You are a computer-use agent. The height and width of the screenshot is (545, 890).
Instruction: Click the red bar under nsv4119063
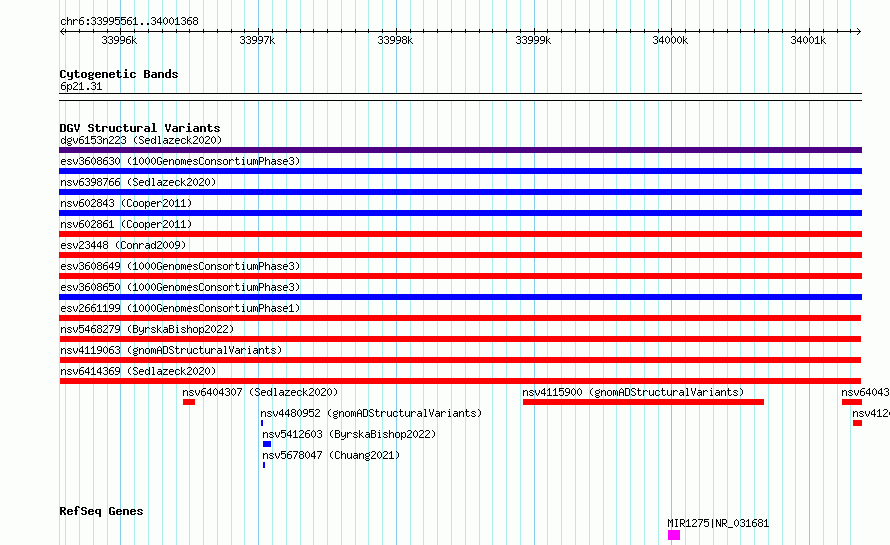(460, 360)
